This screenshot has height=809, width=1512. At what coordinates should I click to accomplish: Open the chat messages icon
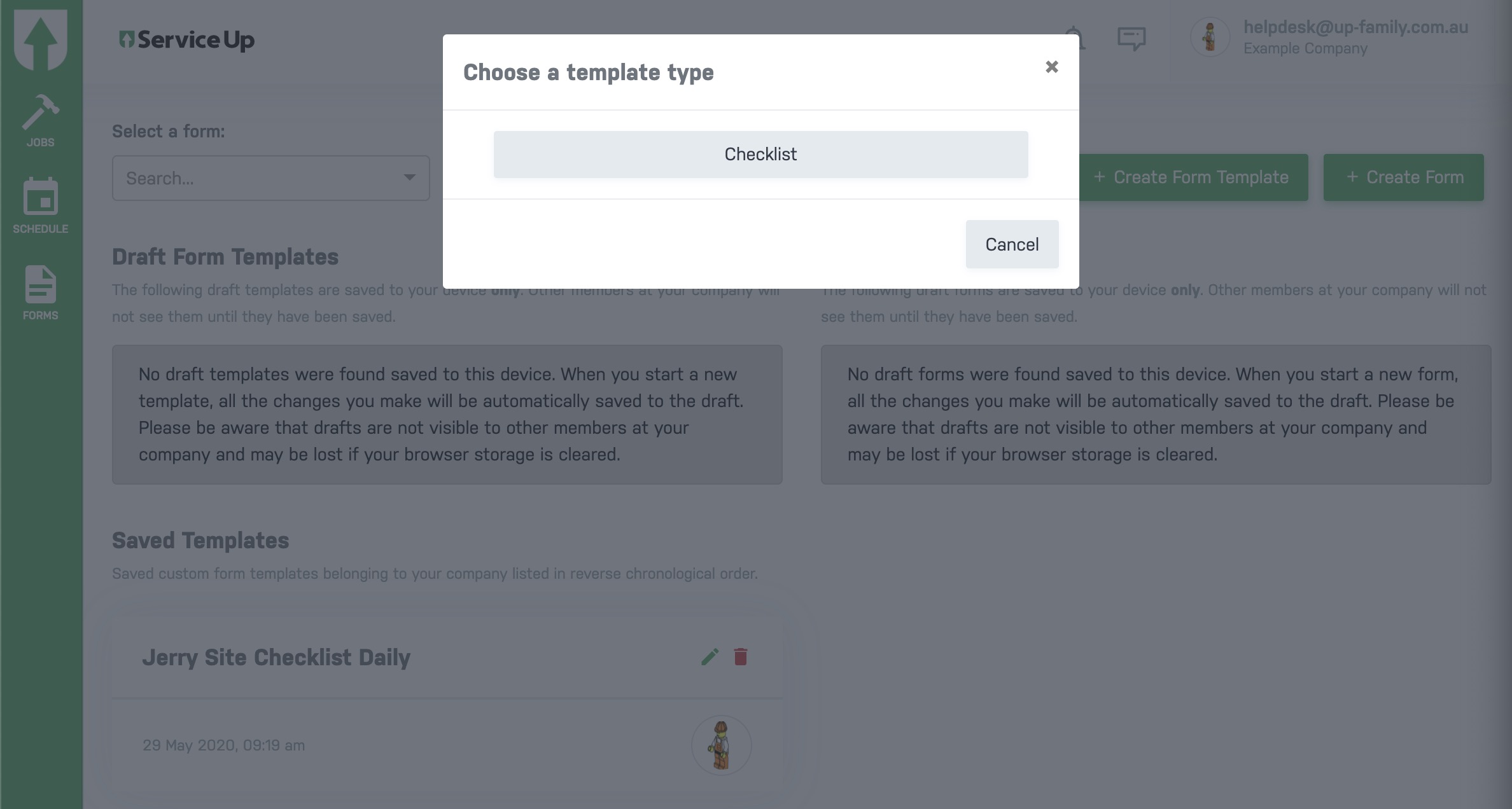tap(1131, 38)
